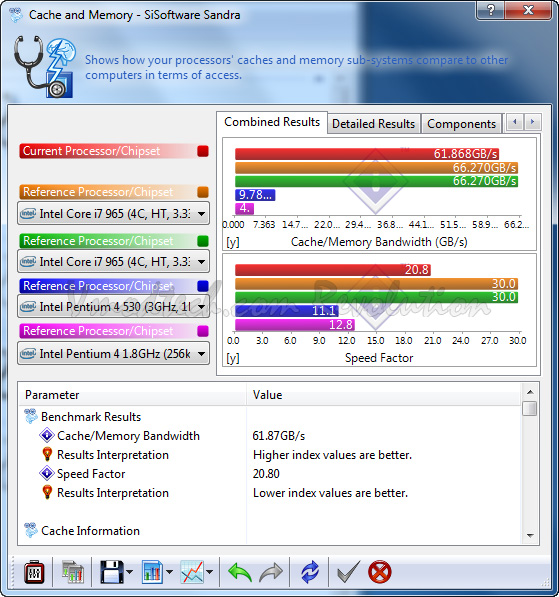Screen dimensions: 559x597
Task: Click the magenta 12.8 speed factor bar
Action: pos(295,325)
